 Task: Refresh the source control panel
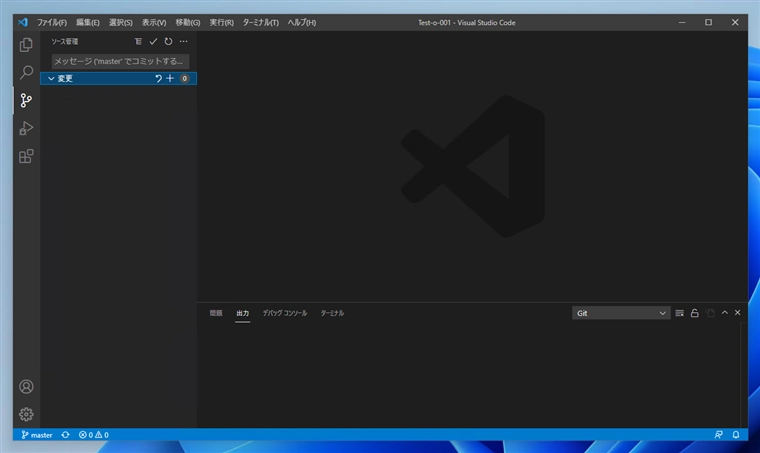click(168, 42)
